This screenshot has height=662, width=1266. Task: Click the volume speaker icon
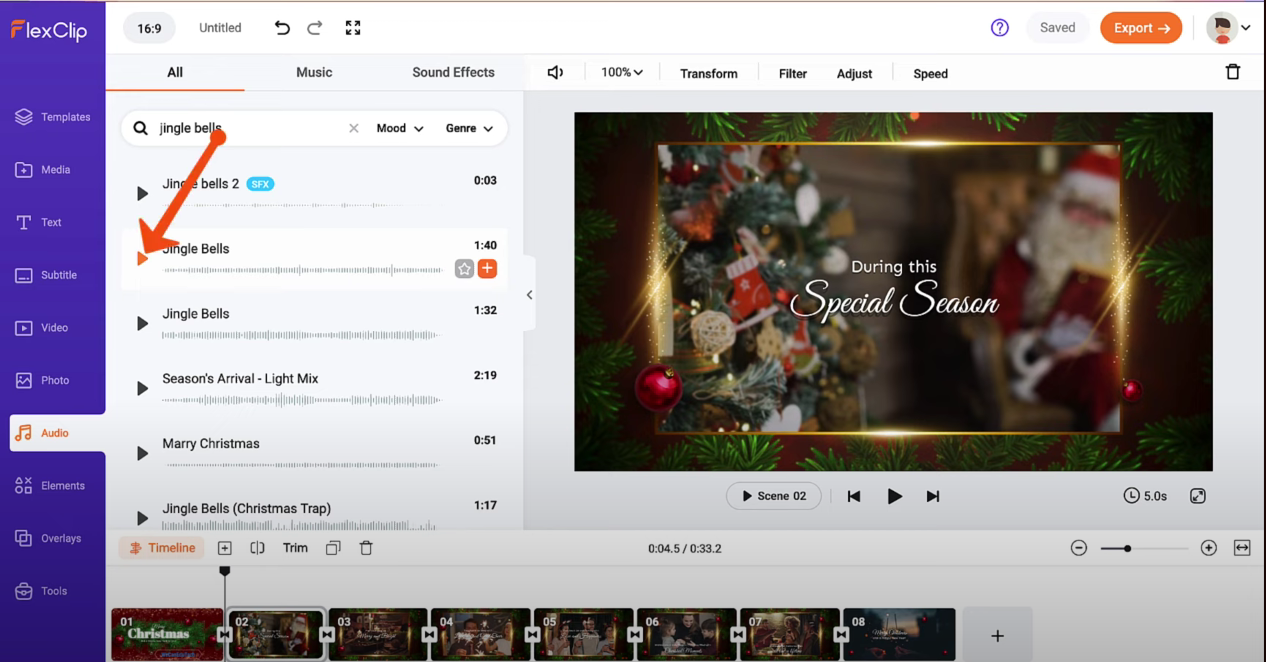(555, 72)
